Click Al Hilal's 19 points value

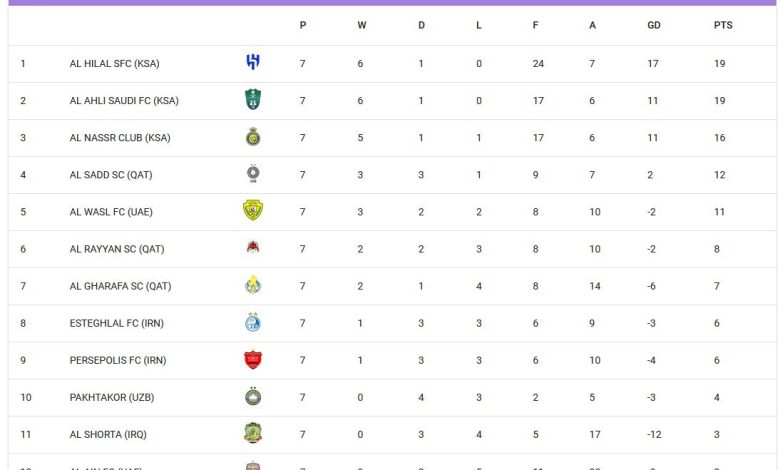720,64
